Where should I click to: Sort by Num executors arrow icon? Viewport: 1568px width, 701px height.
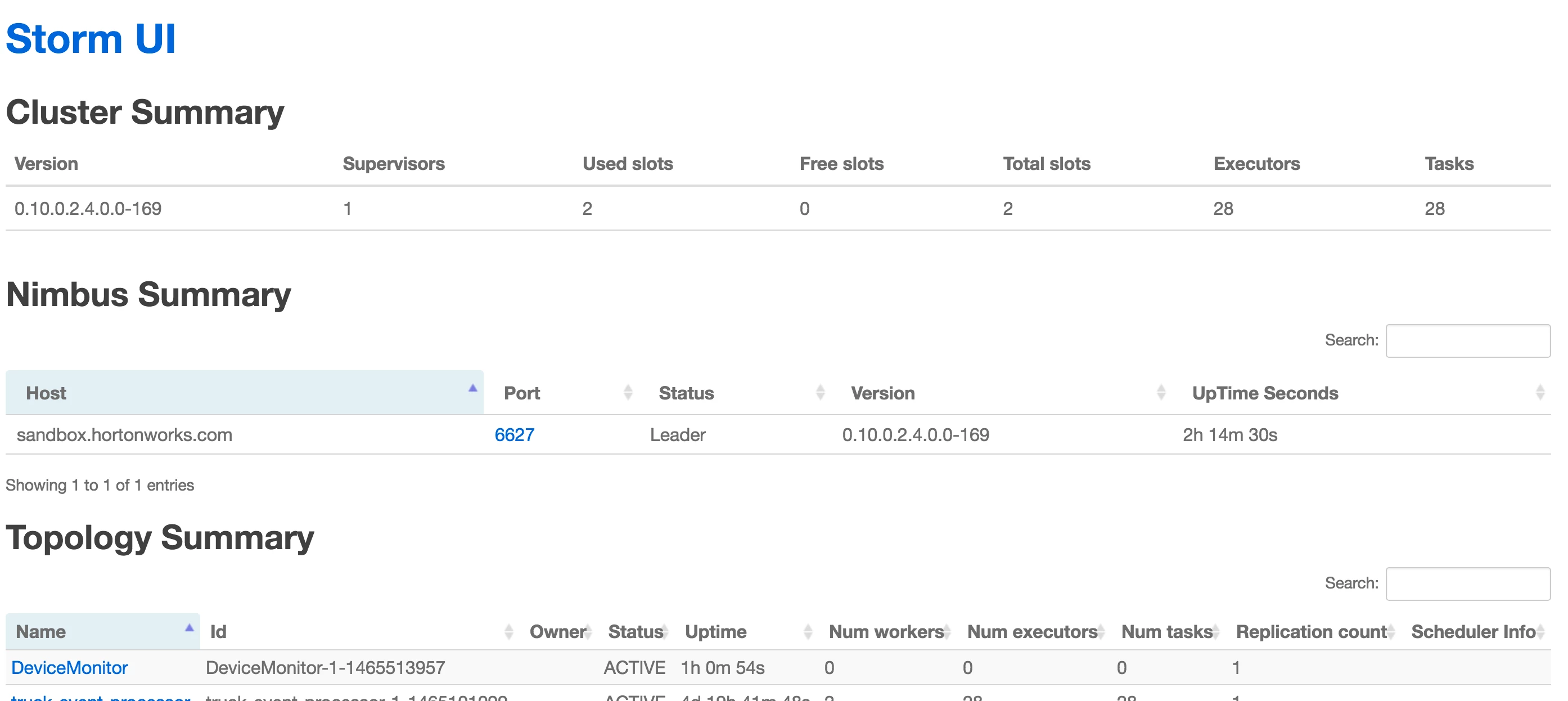click(x=1101, y=632)
